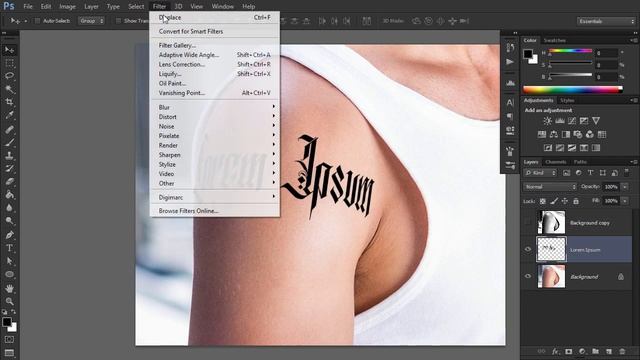Open the Normal blend mode dropdown

tap(550, 187)
